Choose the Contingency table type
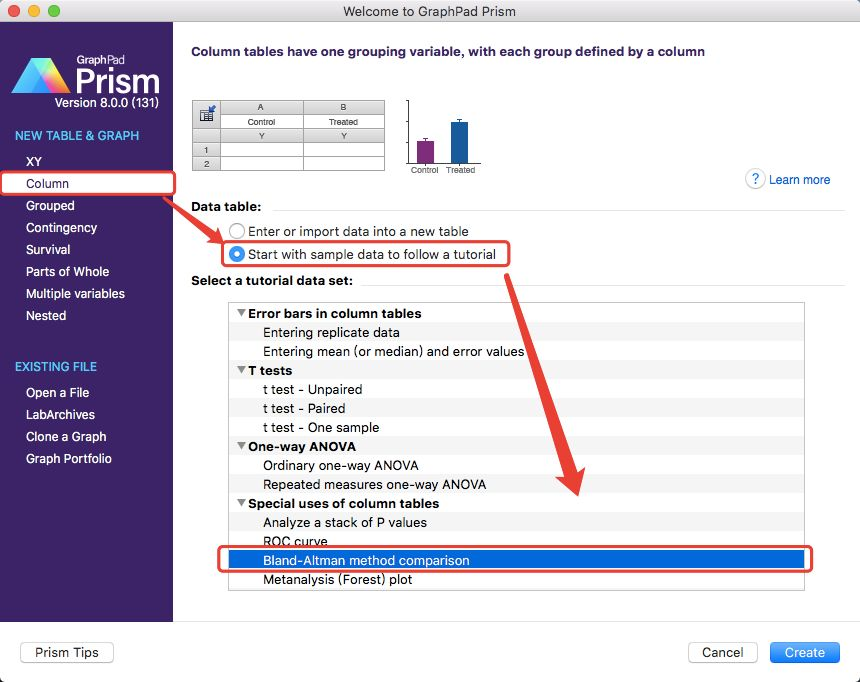 (x=61, y=227)
